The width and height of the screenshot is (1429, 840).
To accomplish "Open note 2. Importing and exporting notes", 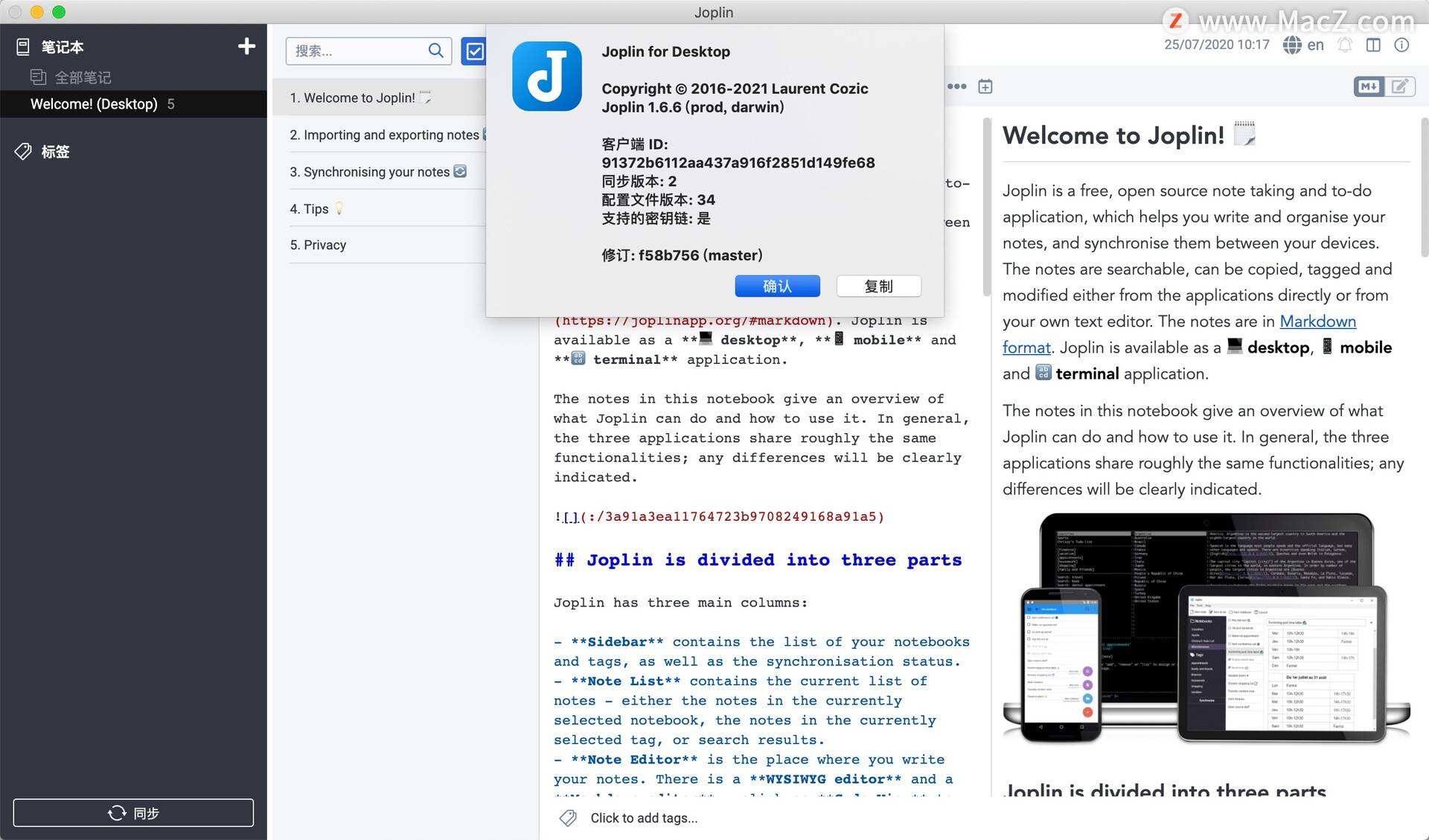I will tap(380, 135).
